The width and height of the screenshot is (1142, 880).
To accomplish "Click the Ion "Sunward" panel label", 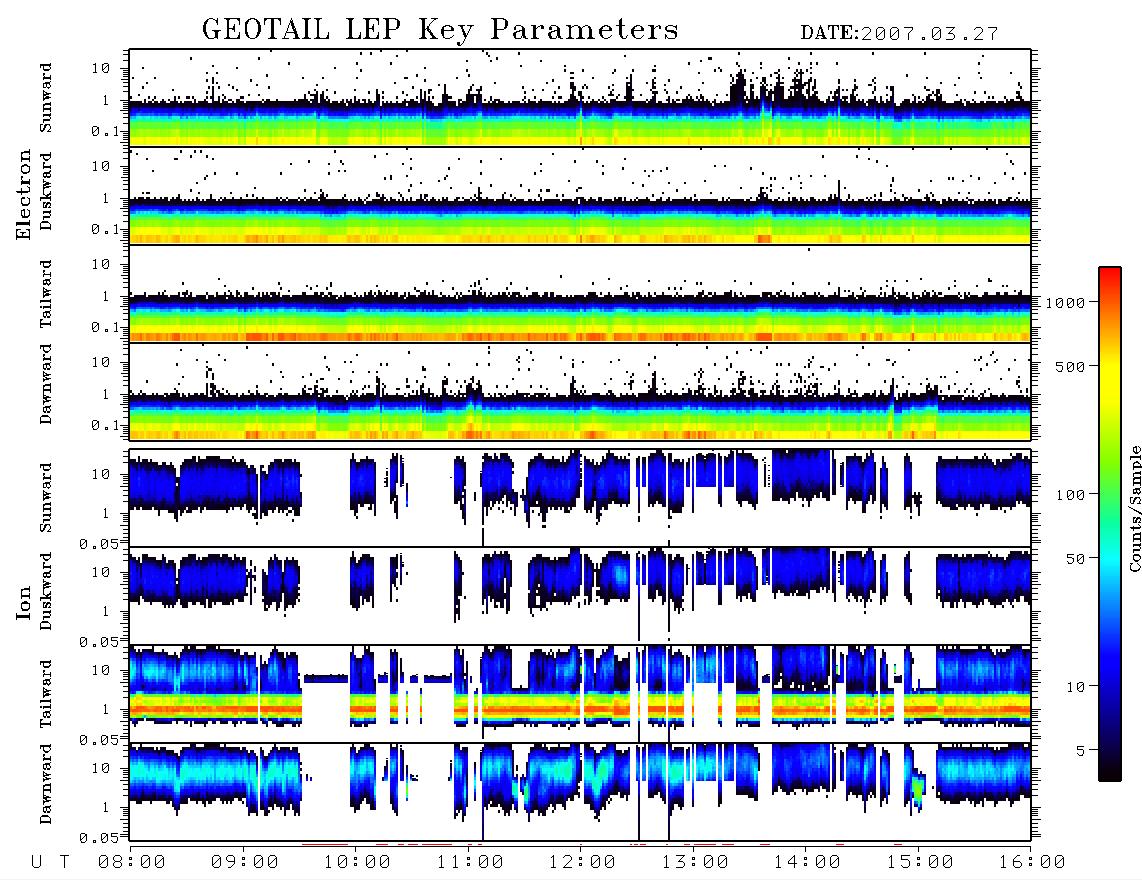I will pos(46,497).
